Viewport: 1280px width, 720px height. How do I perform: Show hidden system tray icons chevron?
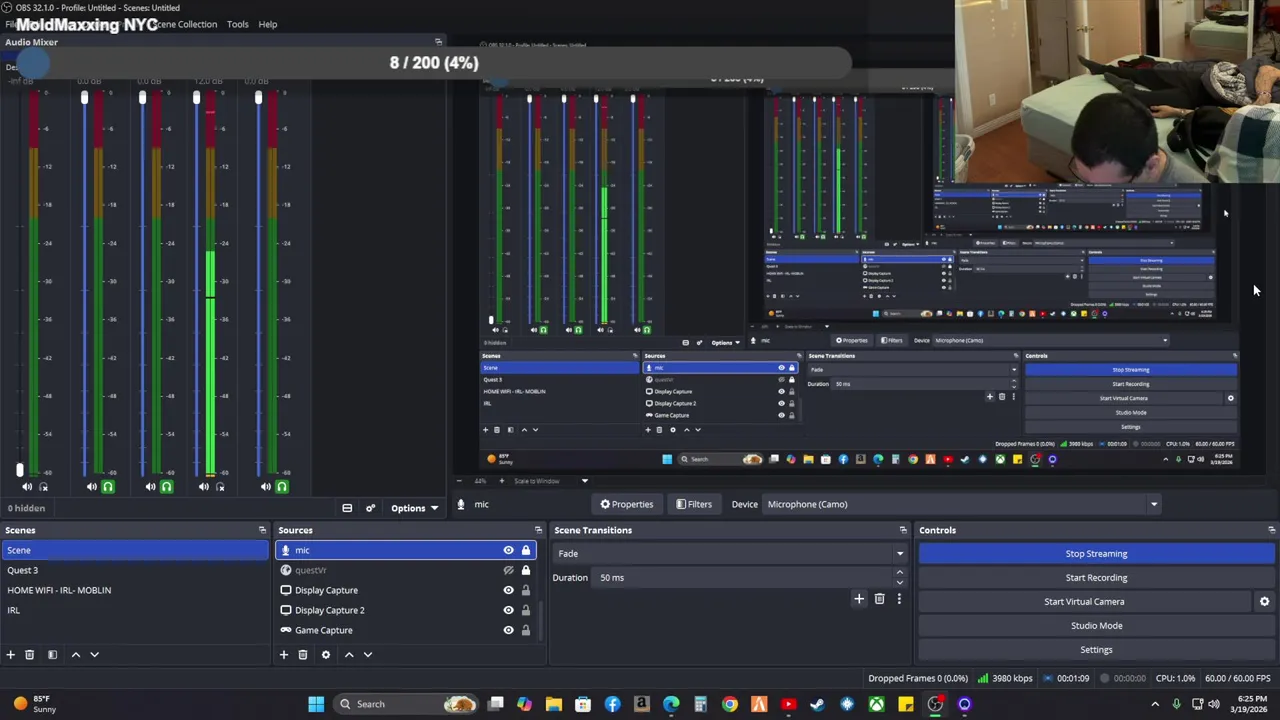point(1155,704)
